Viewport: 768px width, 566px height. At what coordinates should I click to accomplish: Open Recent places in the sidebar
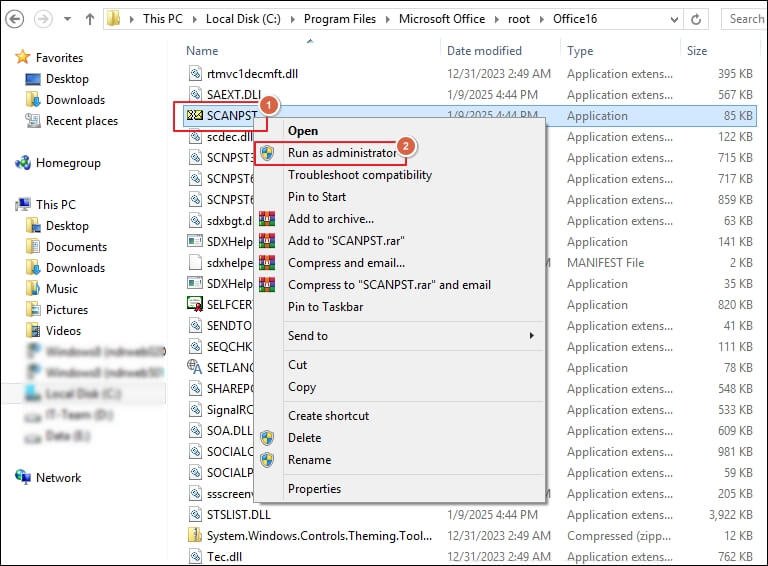tap(82, 121)
